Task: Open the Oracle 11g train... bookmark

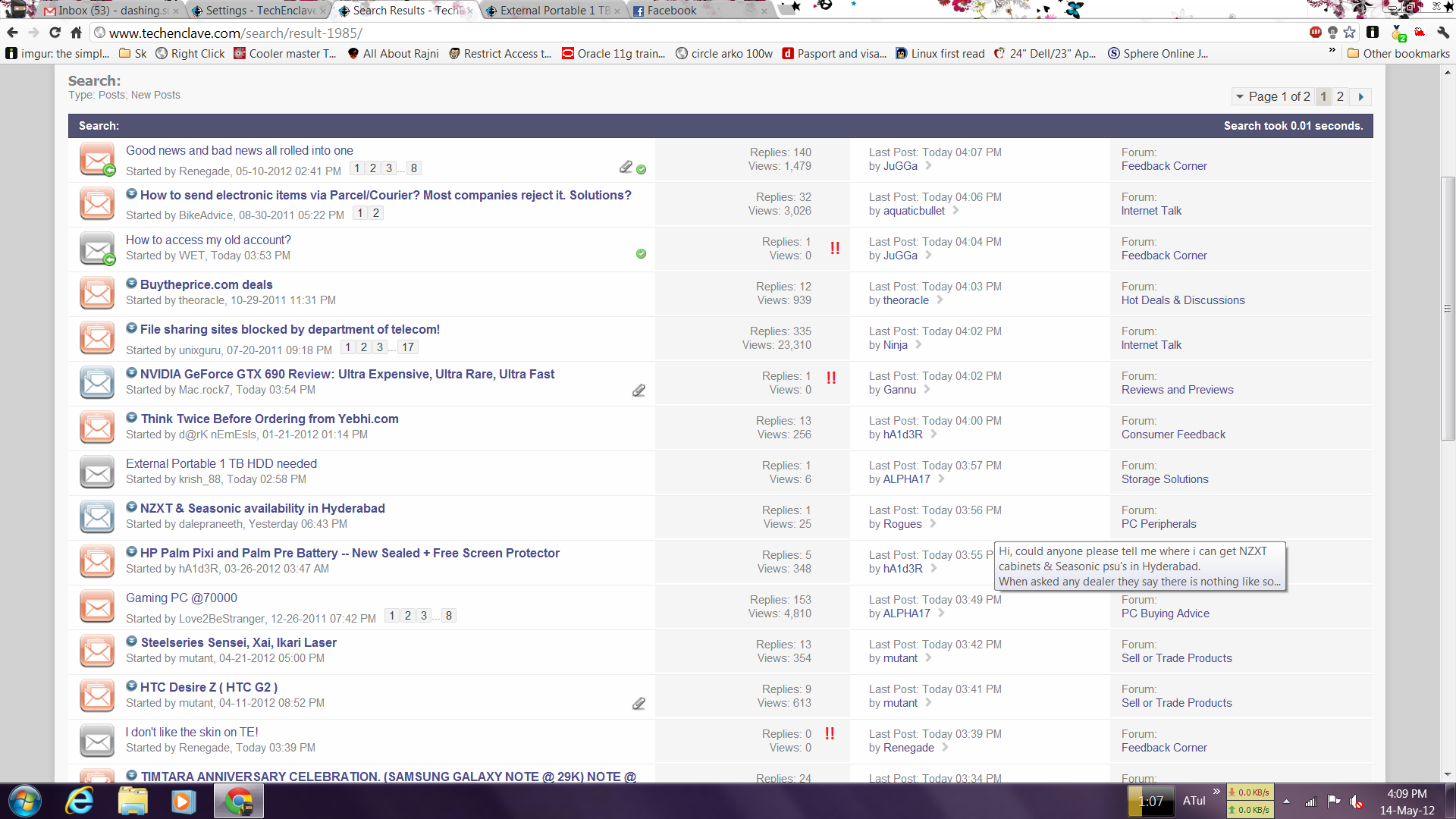Action: [613, 53]
